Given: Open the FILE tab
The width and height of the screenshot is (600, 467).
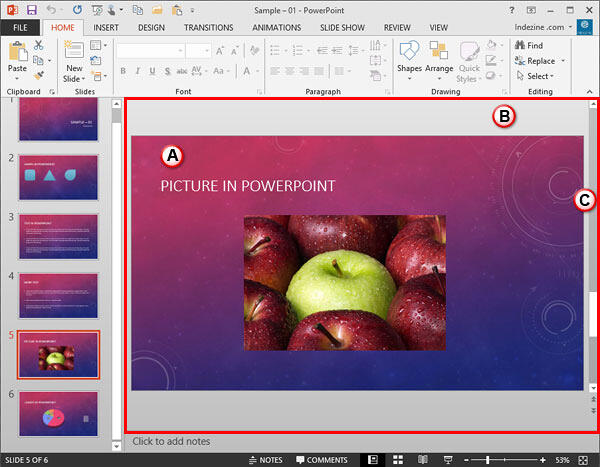Looking at the screenshot, I should (20, 28).
